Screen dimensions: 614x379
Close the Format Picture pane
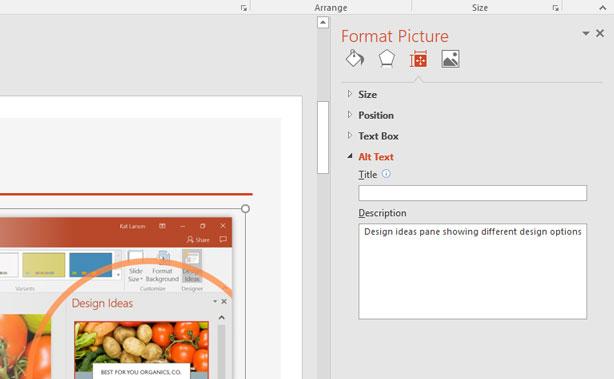pyautogui.click(x=600, y=33)
